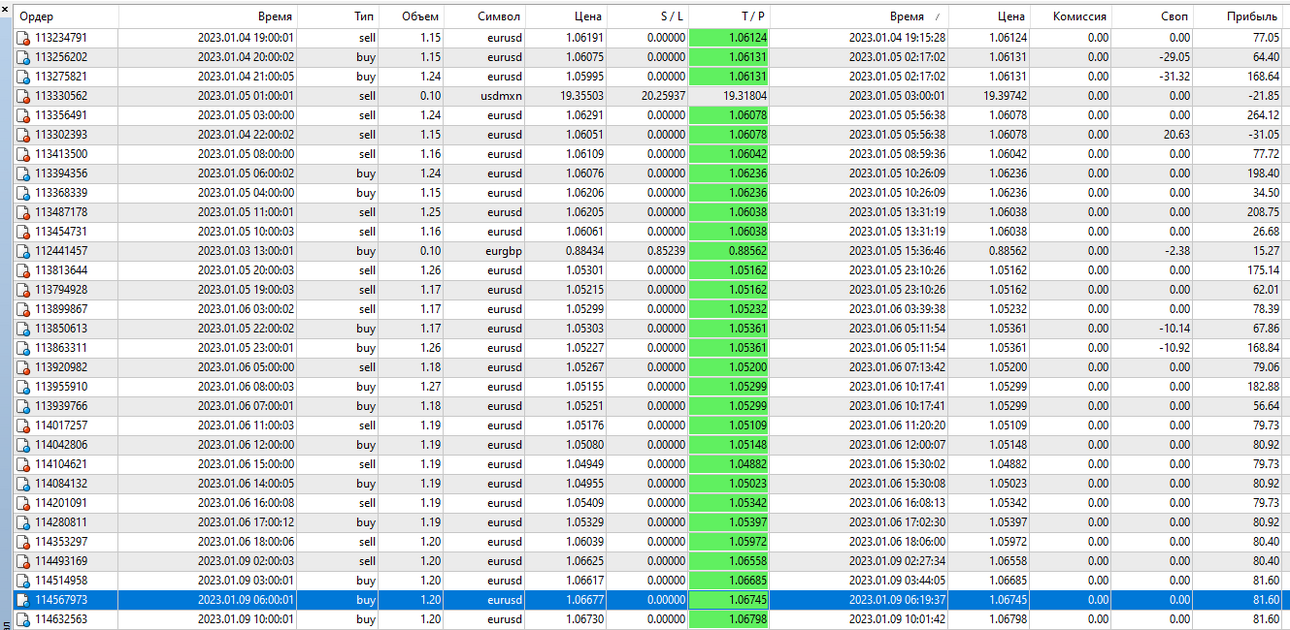
Task: Click the 264.12 profit value
Action: [x=1263, y=115]
